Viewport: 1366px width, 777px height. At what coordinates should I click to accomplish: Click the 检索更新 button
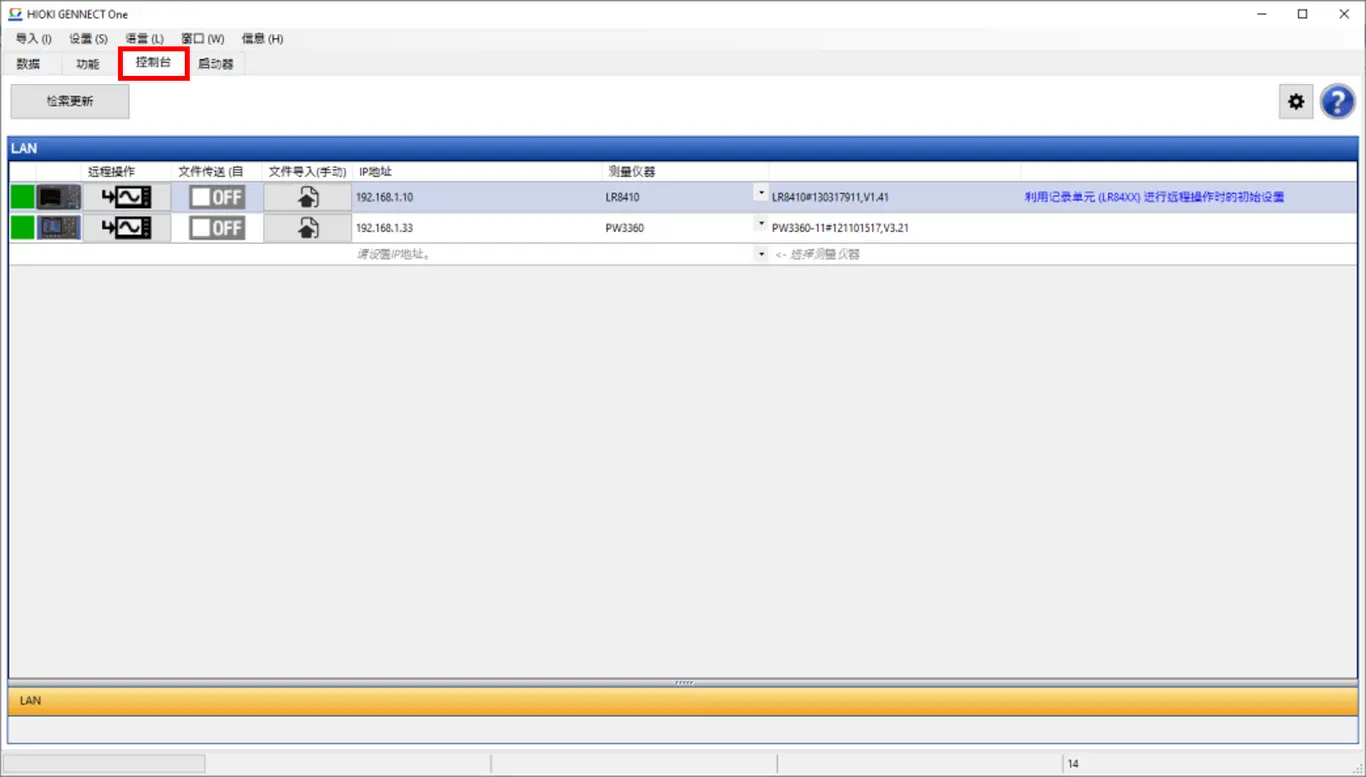pos(70,101)
